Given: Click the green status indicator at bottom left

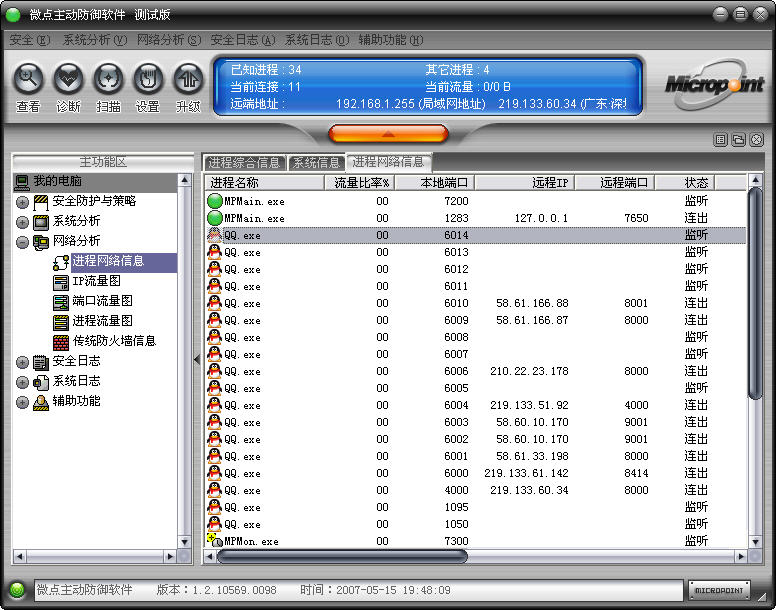Looking at the screenshot, I should [x=17, y=590].
